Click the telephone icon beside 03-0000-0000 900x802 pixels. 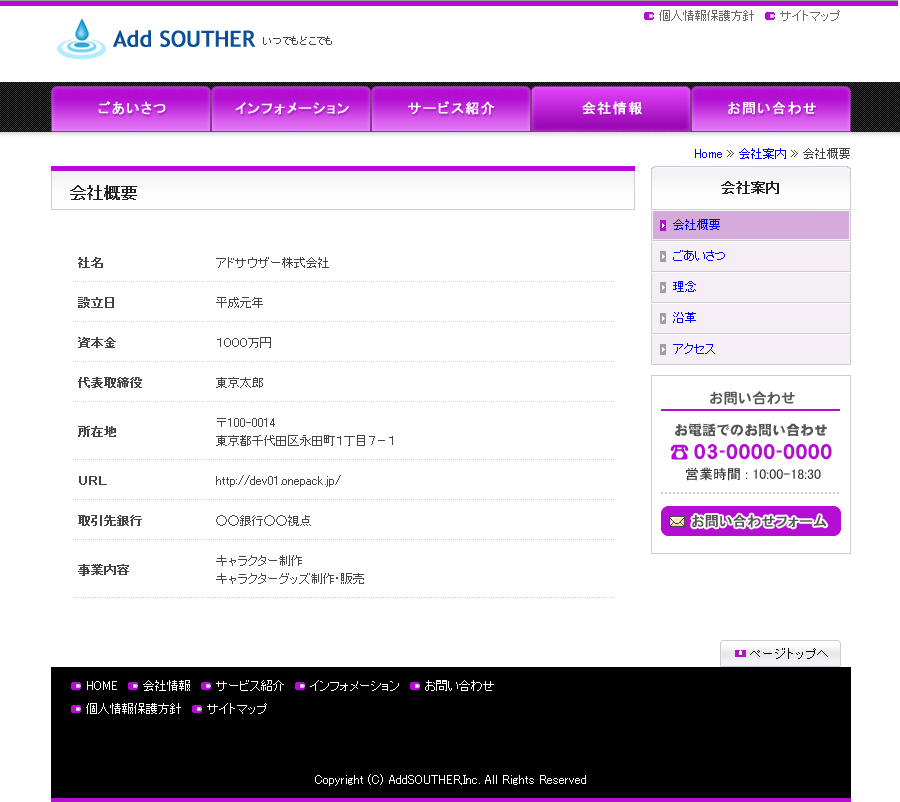coord(679,452)
